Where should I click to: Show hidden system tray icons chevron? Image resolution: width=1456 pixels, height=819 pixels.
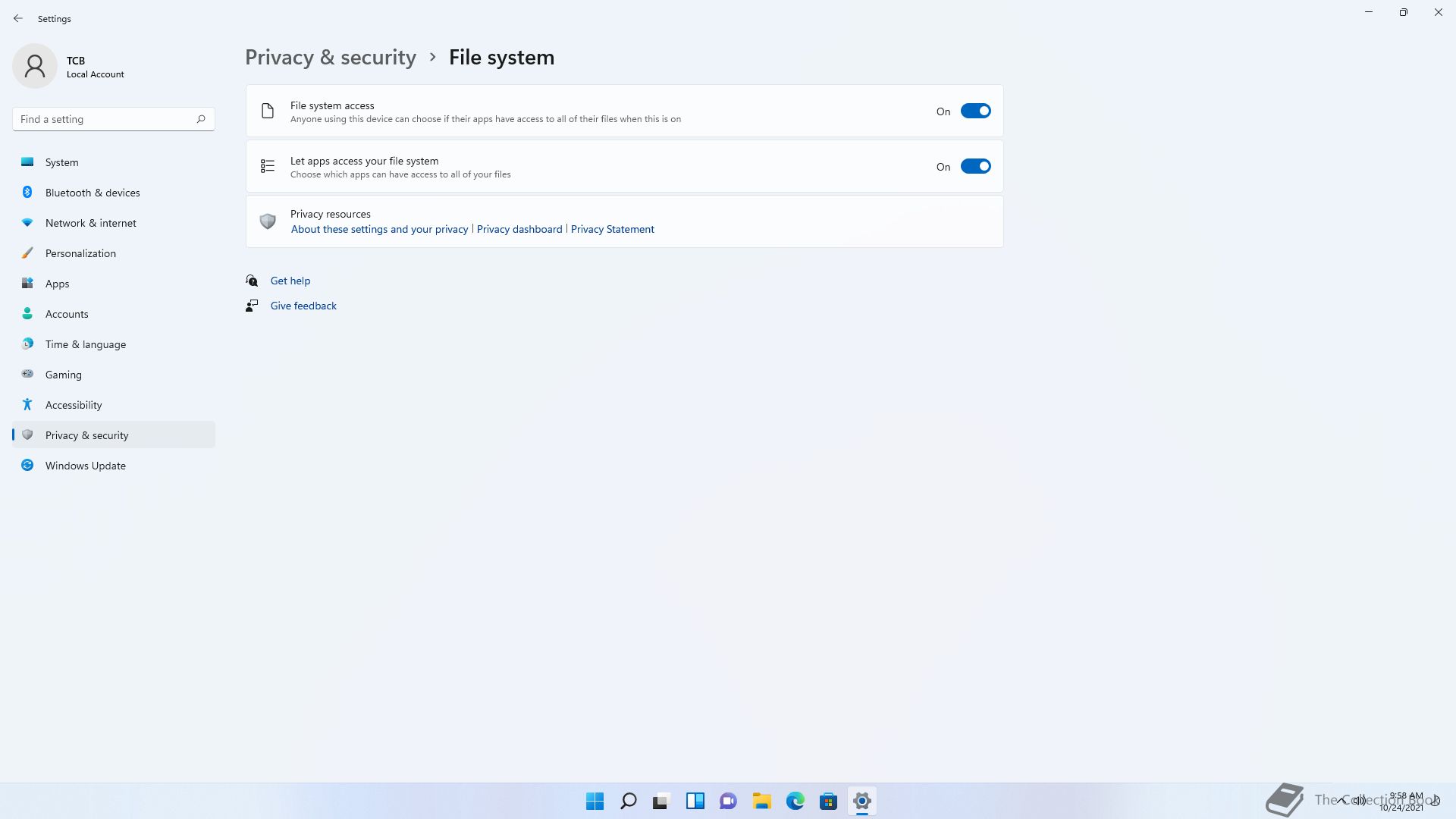(1342, 800)
